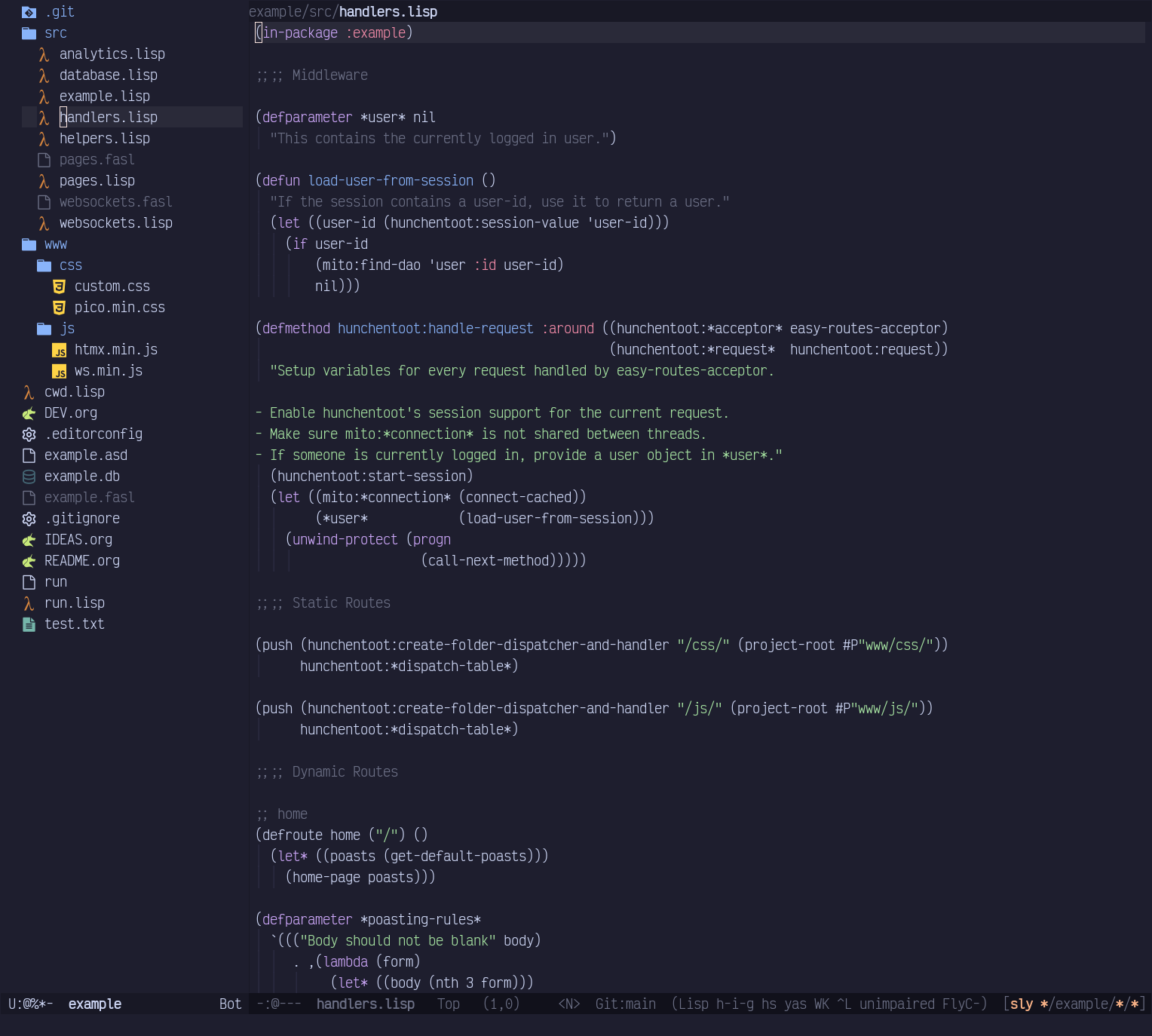Open README.org file
Viewport: 1152px width, 1036px height.
coord(82,561)
